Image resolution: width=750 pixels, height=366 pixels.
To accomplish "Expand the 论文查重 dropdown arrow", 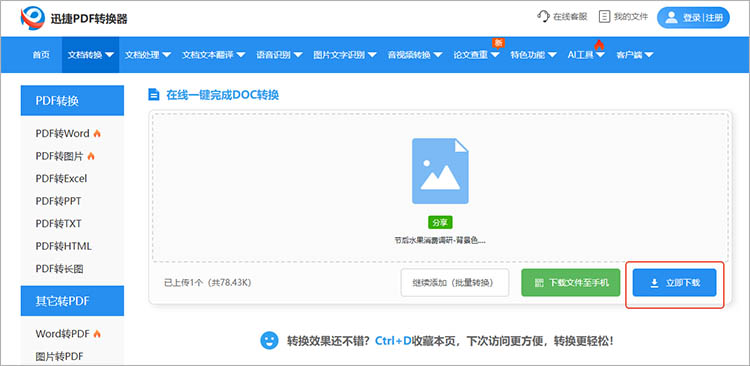I will click(495, 55).
